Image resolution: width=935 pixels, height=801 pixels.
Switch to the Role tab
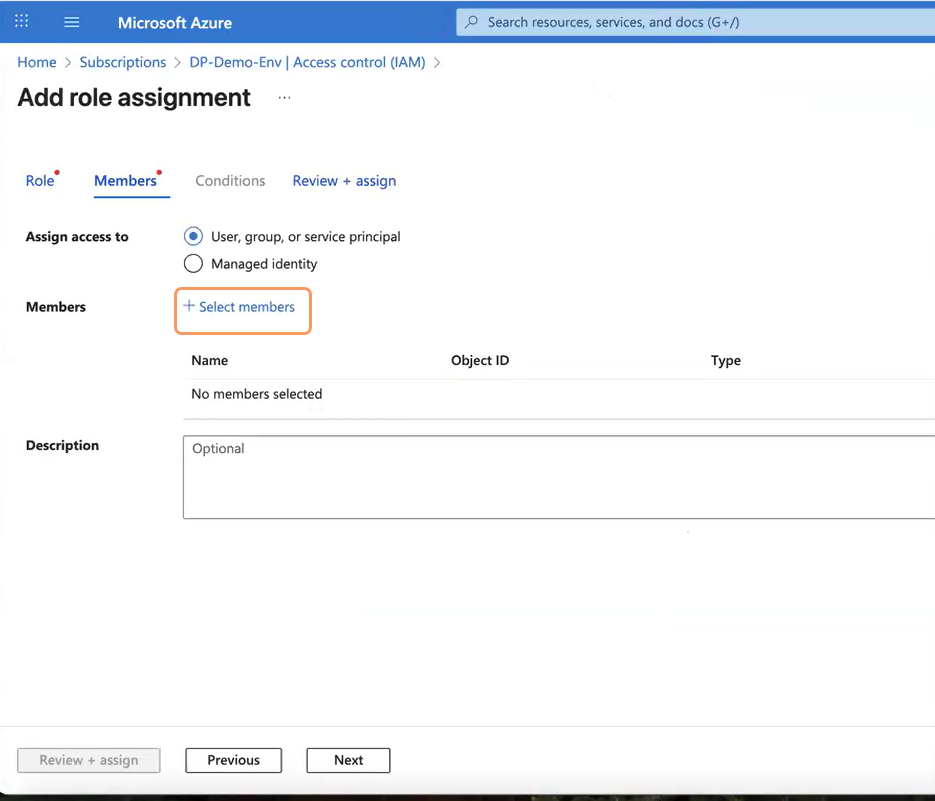point(40,181)
